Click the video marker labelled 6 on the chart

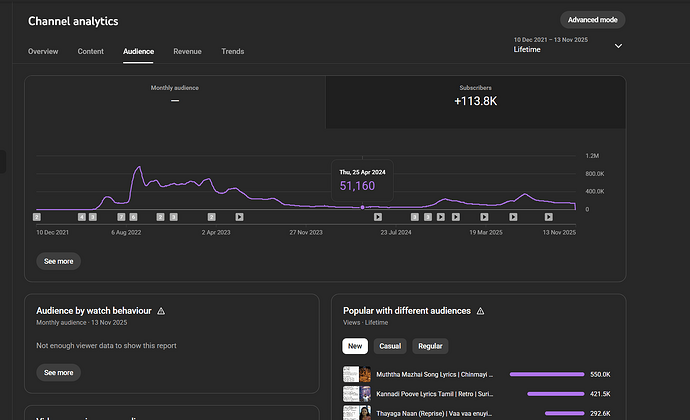133,216
